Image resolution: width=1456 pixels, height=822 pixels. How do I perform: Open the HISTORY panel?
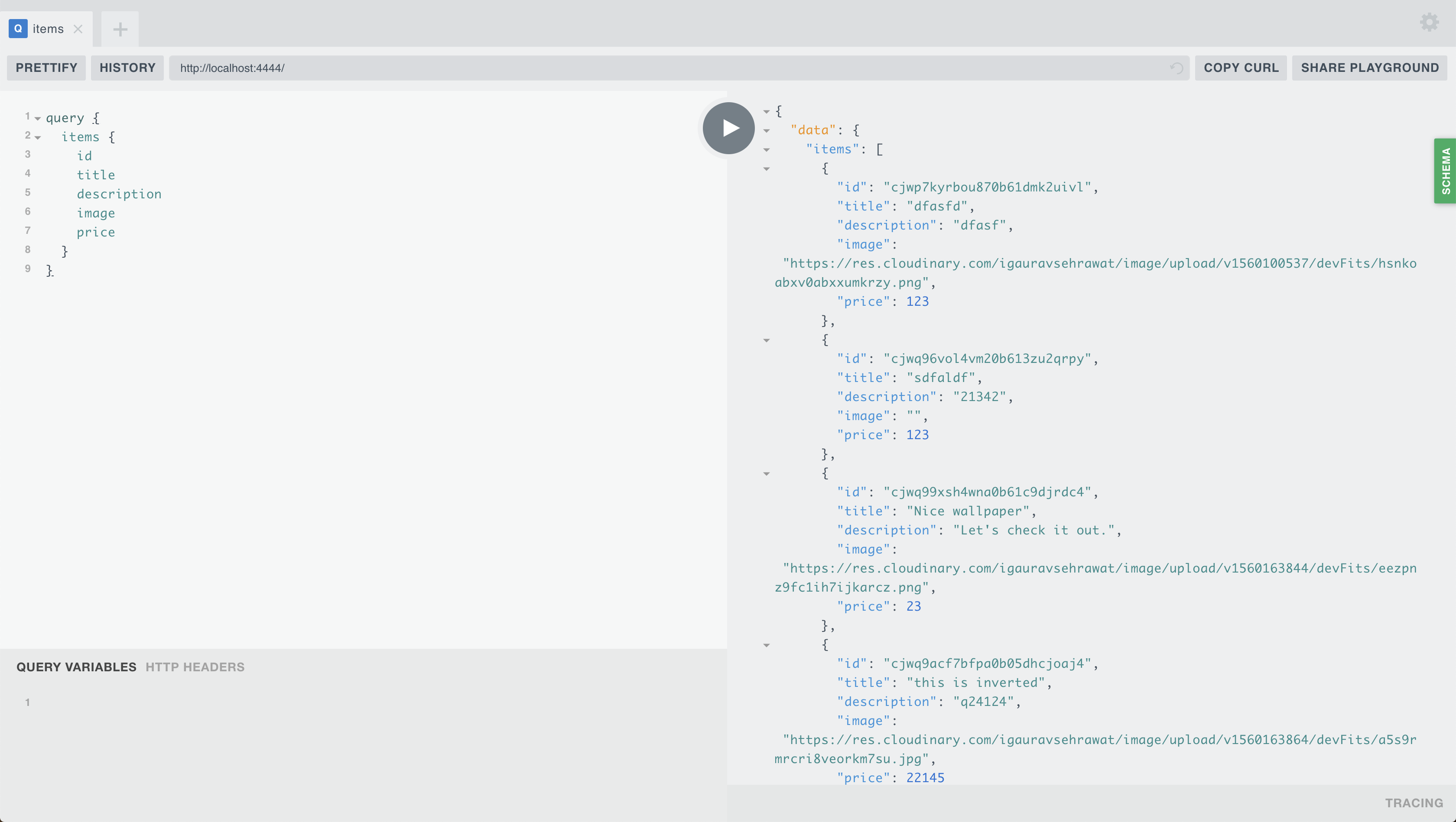click(127, 68)
